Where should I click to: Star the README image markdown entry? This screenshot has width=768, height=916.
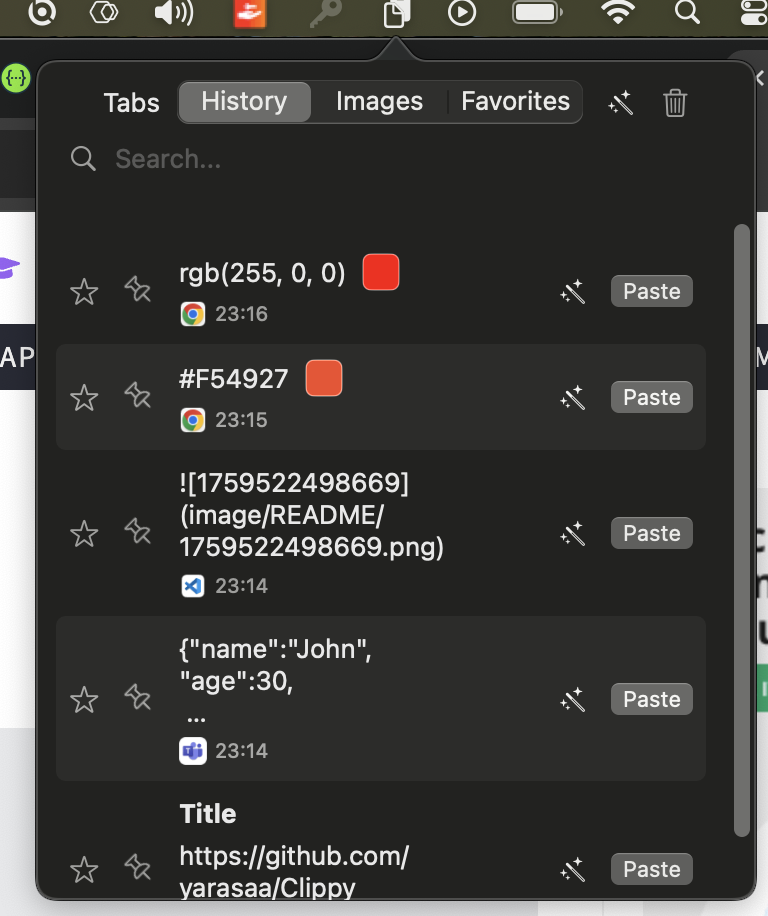(x=84, y=534)
